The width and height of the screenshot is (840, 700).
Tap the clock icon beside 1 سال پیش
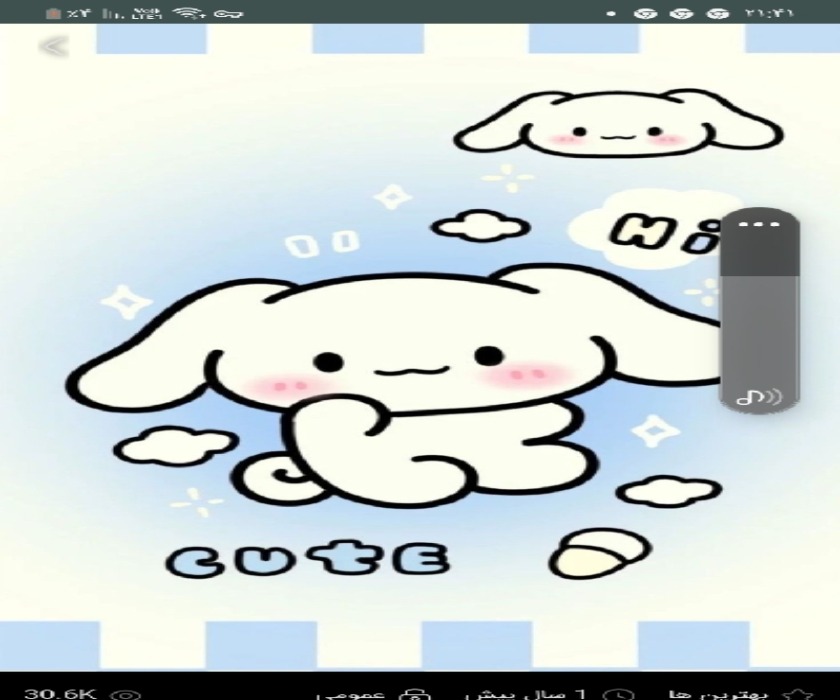coord(620,695)
